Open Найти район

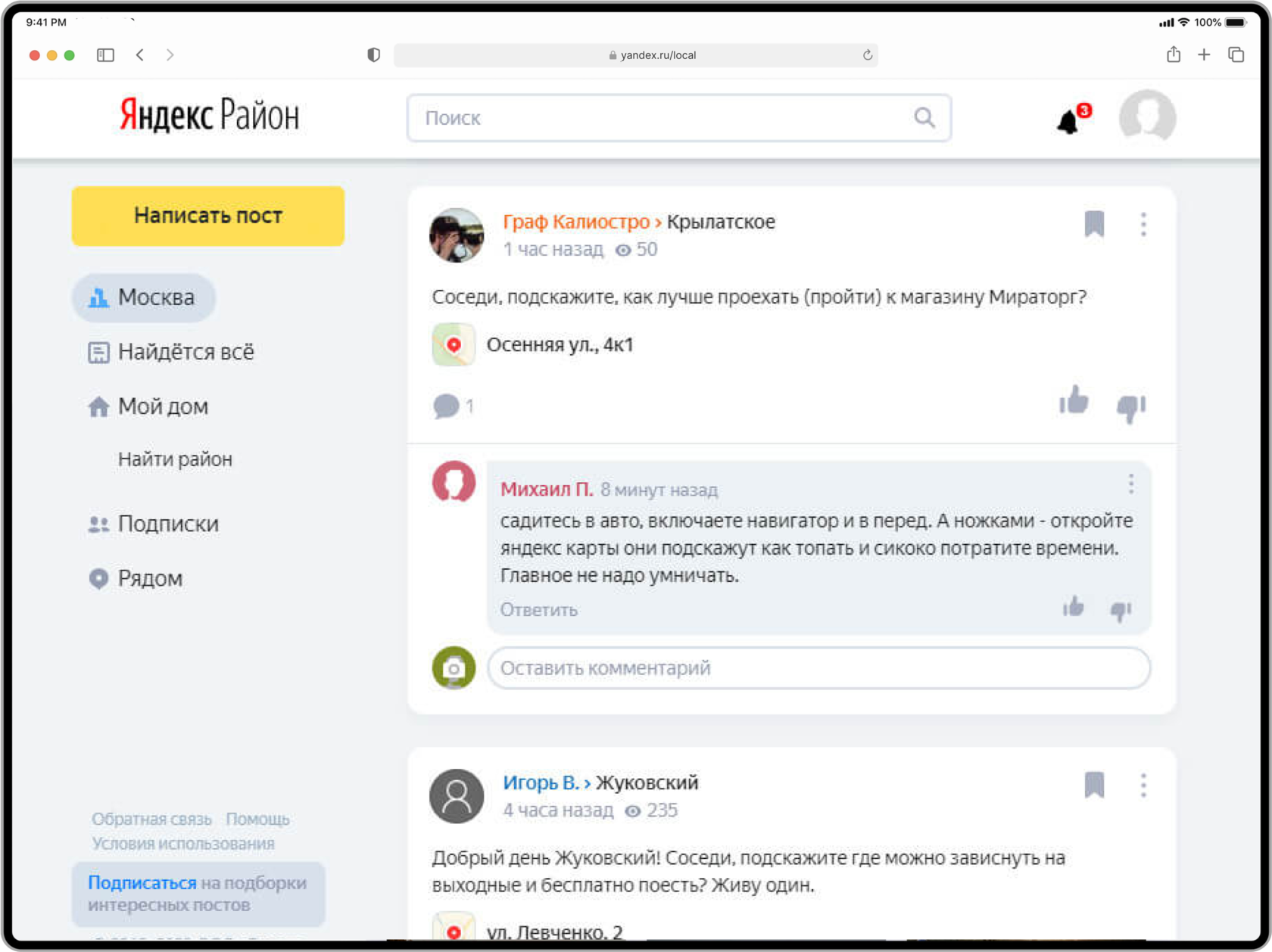tap(175, 459)
